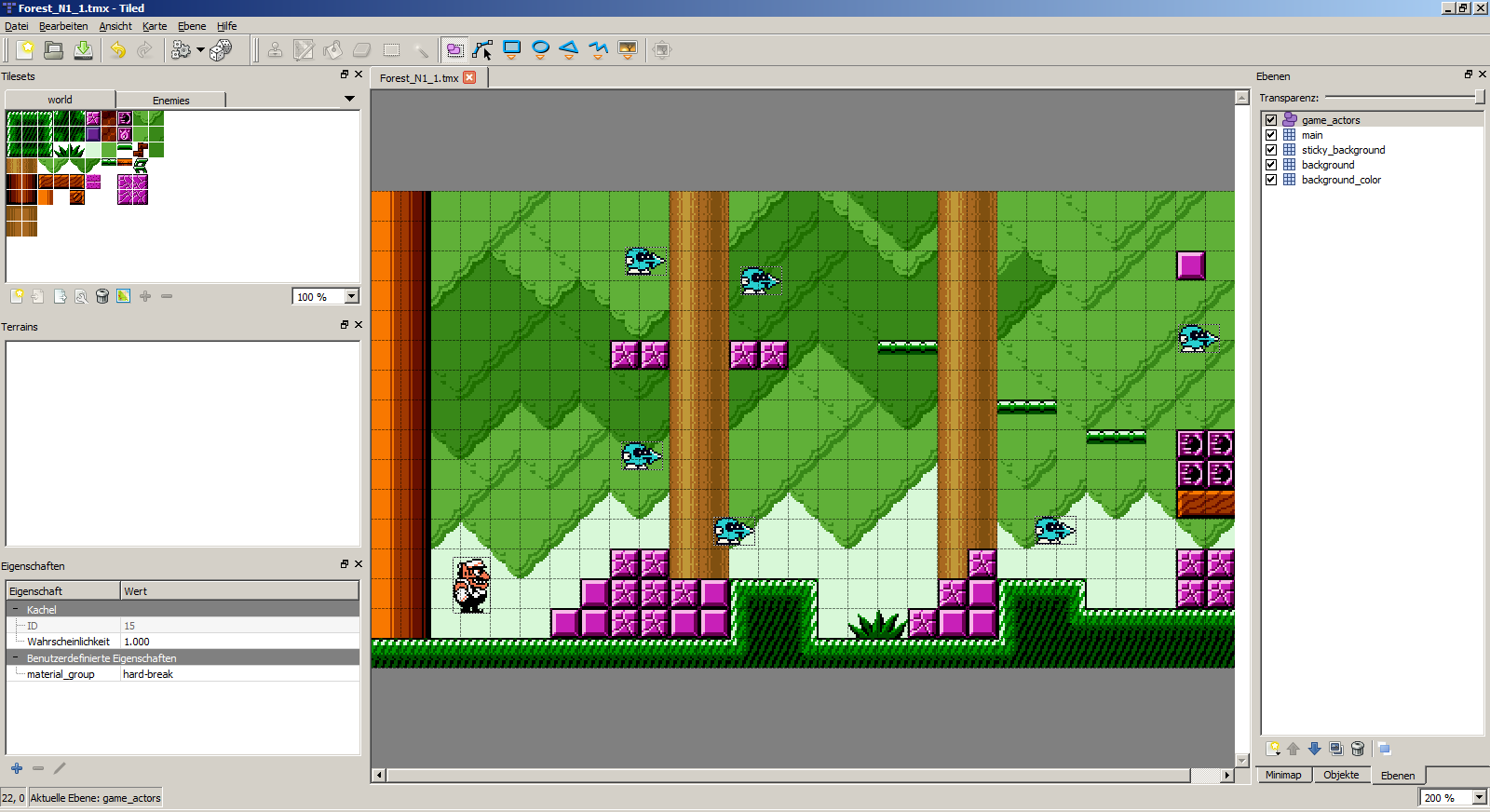Add a custom property with the plus icon
Image resolution: width=1490 pixels, height=812 pixels.
click(x=17, y=768)
